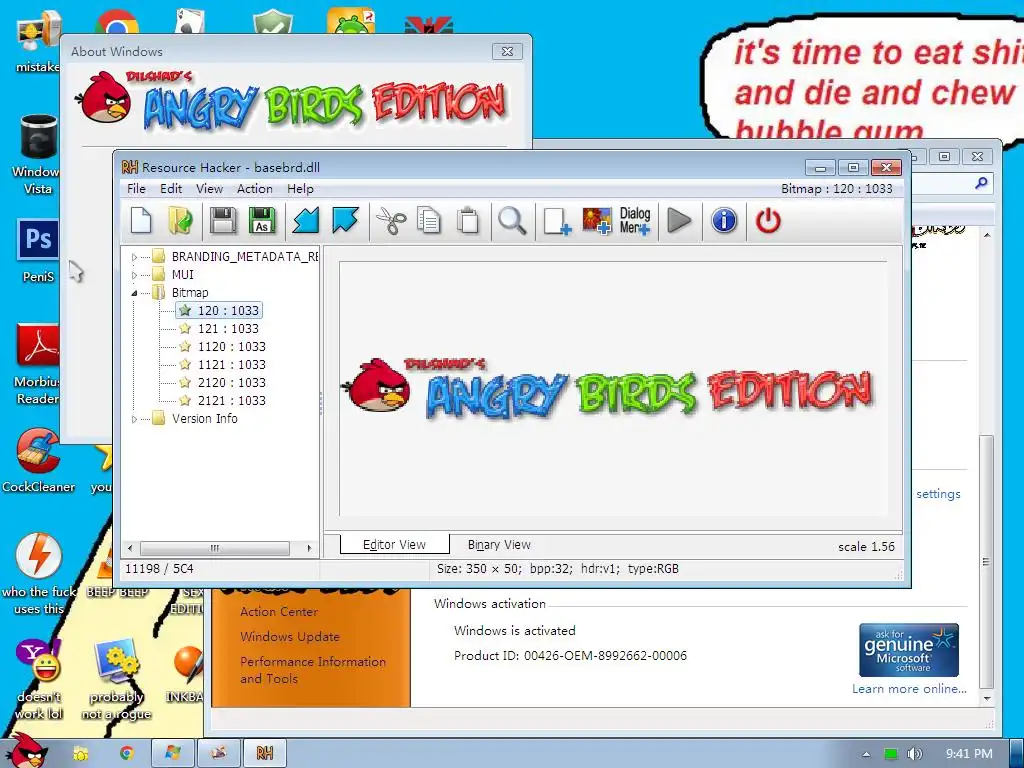Screen dimensions: 1024x768
Task: Click the Angry Bird Start button
Action: point(25,751)
